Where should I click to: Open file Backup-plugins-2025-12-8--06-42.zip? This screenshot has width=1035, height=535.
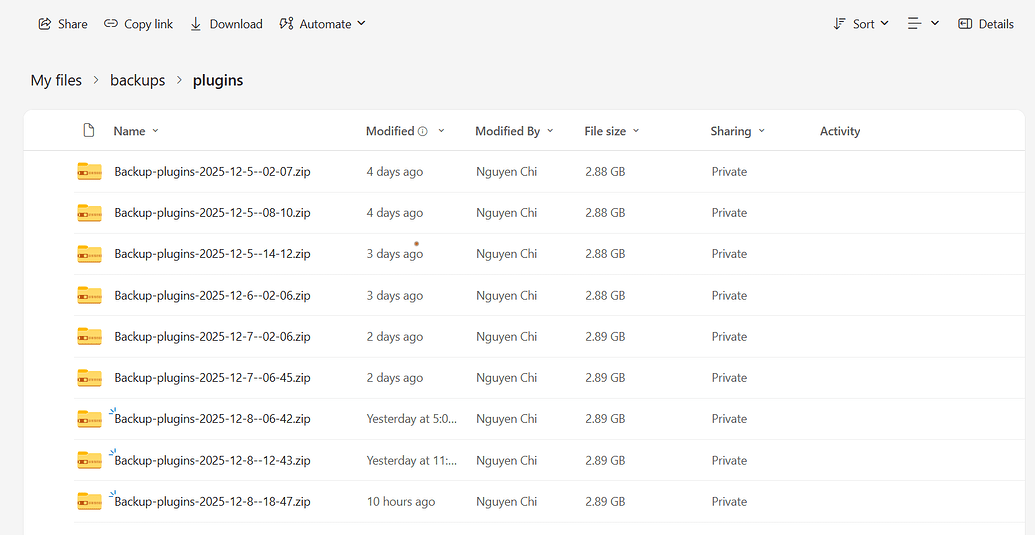pyautogui.click(x=213, y=419)
